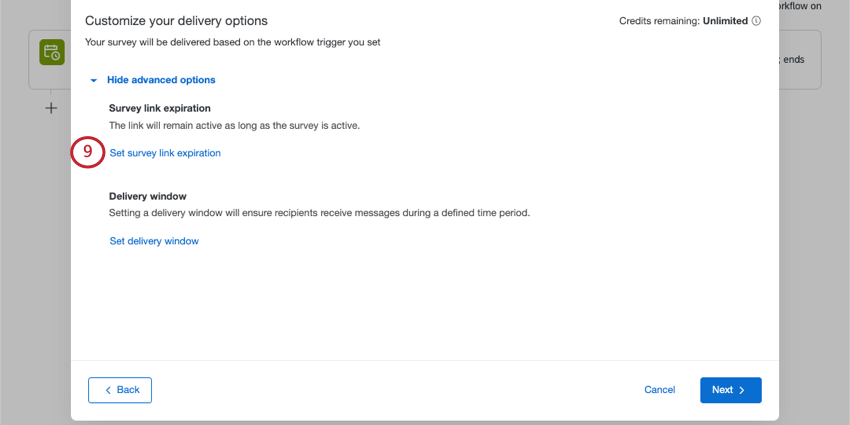Click the background workflow card showing ends
This screenshot has height=425, width=850.
(x=800, y=59)
